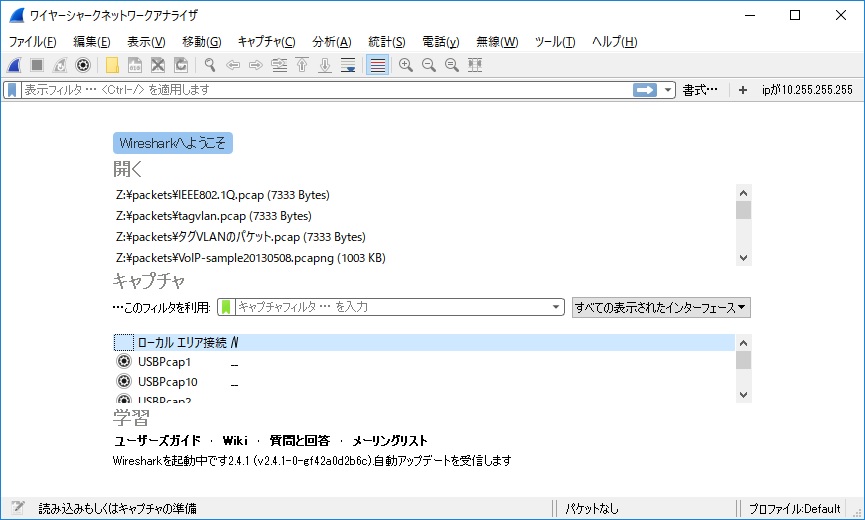Toggle auto-scroll during live capture icon

(x=348, y=65)
